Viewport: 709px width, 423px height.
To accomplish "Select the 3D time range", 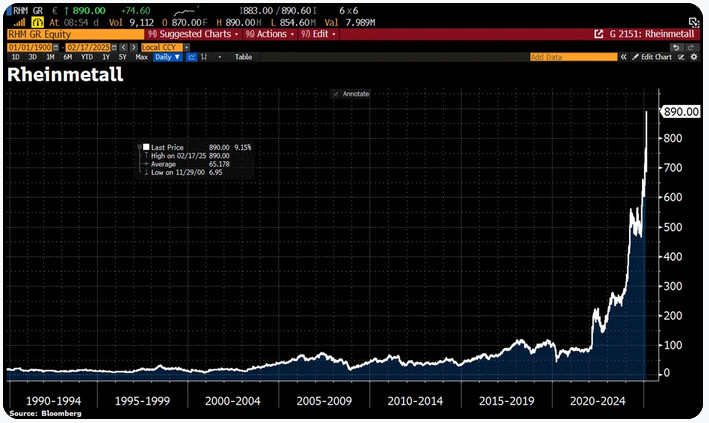I will pos(33,57).
